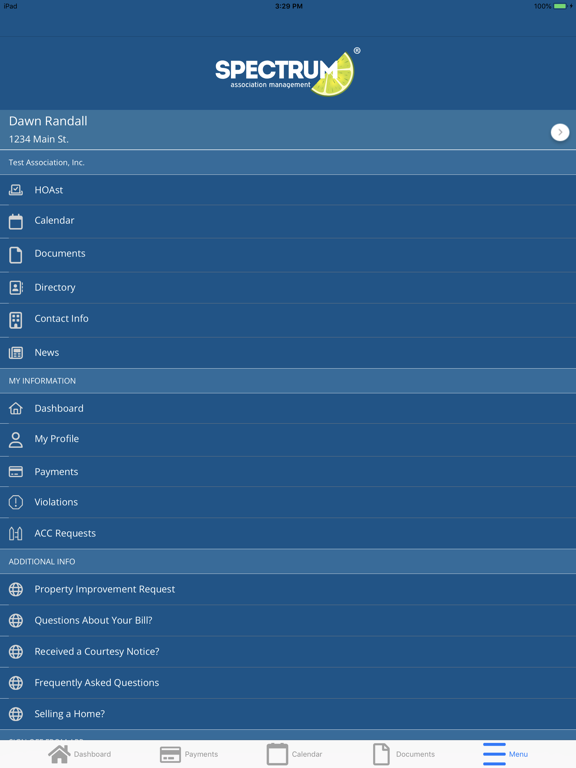Click the ADDITIONAL INFO section header

coord(288,562)
